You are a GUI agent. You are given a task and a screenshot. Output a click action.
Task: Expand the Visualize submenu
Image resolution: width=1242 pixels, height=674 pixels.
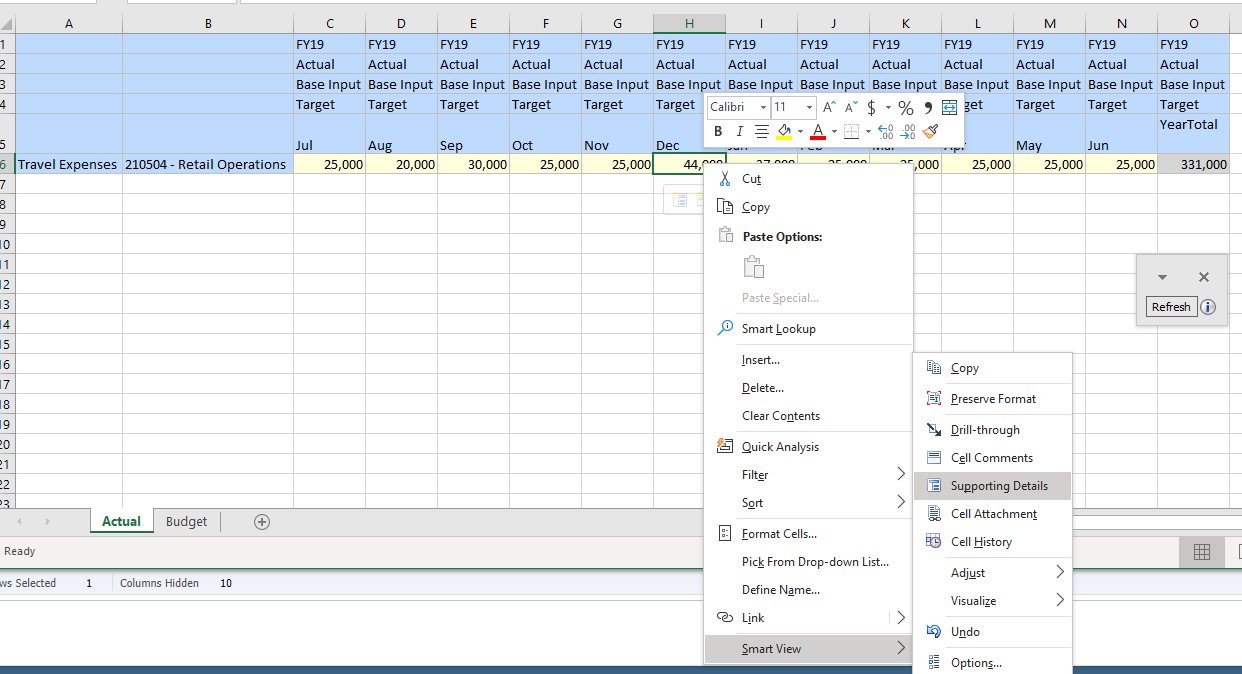[992, 601]
